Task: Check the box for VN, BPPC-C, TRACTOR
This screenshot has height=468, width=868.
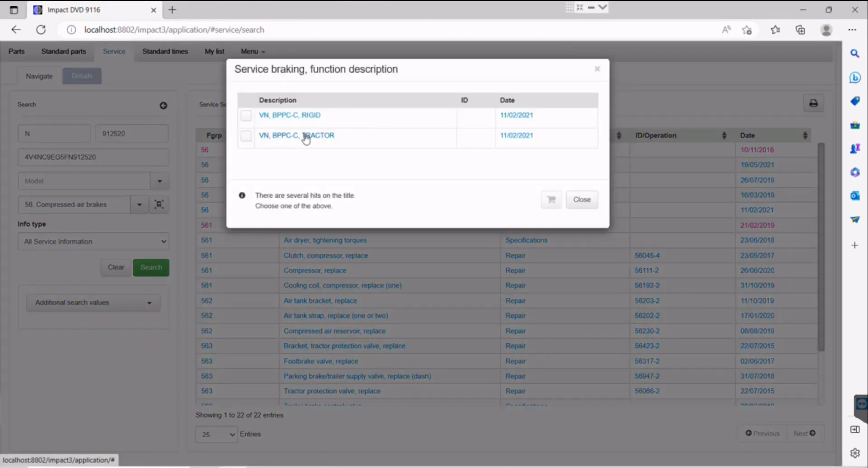Action: click(246, 136)
